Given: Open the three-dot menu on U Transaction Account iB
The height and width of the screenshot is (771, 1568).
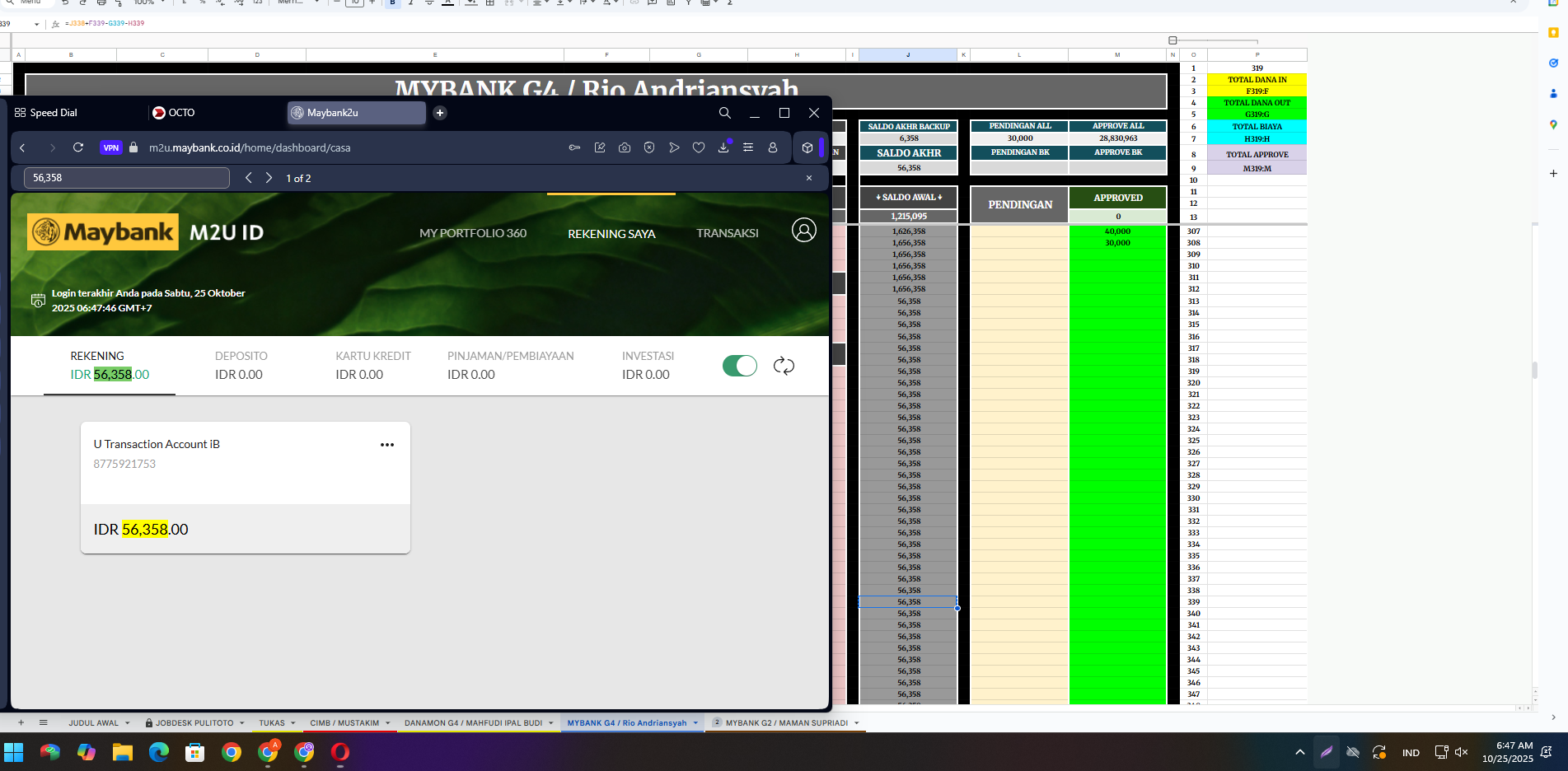Looking at the screenshot, I should (x=387, y=445).
